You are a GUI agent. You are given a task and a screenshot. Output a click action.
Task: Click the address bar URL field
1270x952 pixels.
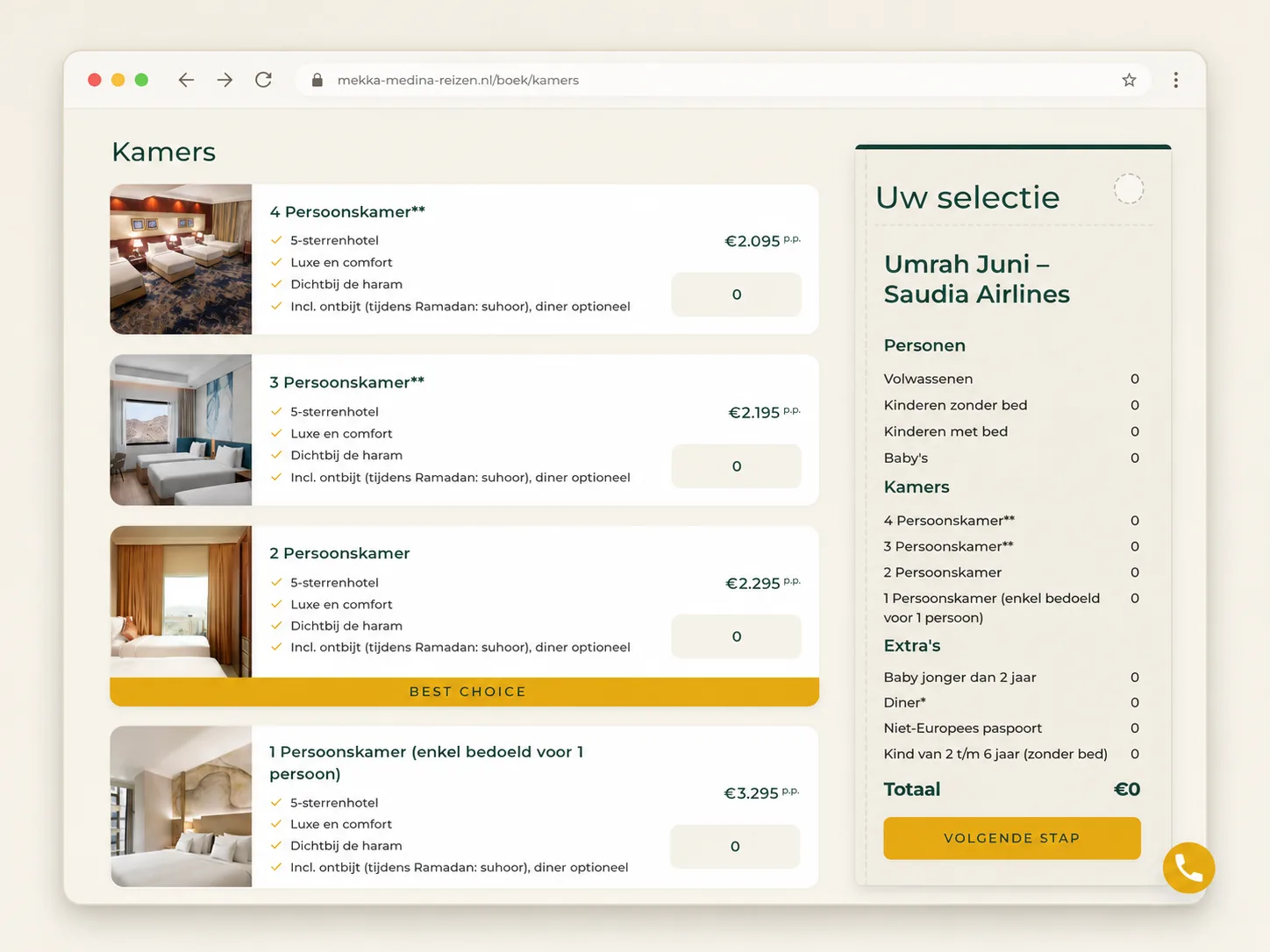pyautogui.click(x=723, y=80)
